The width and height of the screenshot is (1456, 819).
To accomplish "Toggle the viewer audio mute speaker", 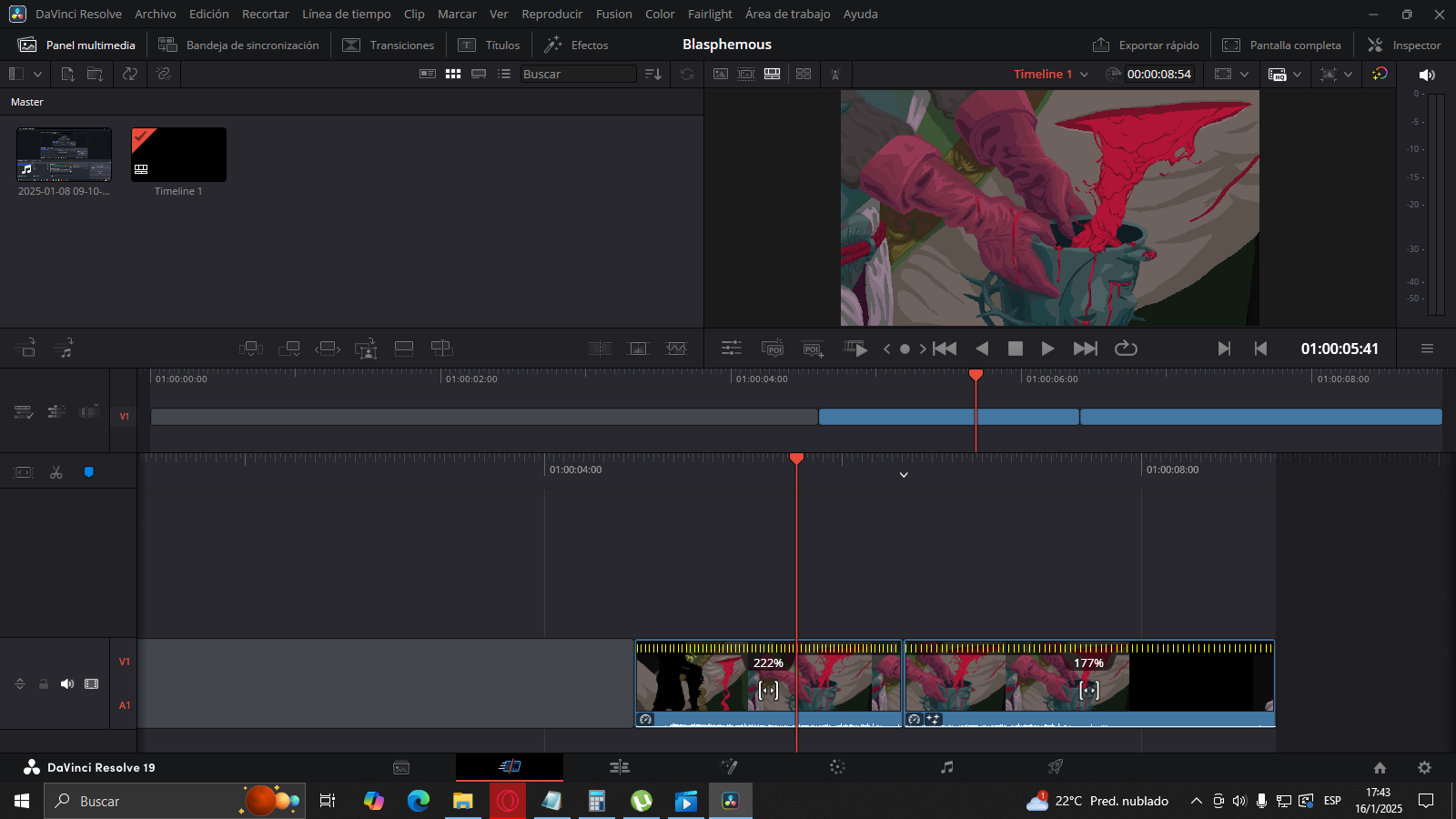I will (x=1427, y=75).
